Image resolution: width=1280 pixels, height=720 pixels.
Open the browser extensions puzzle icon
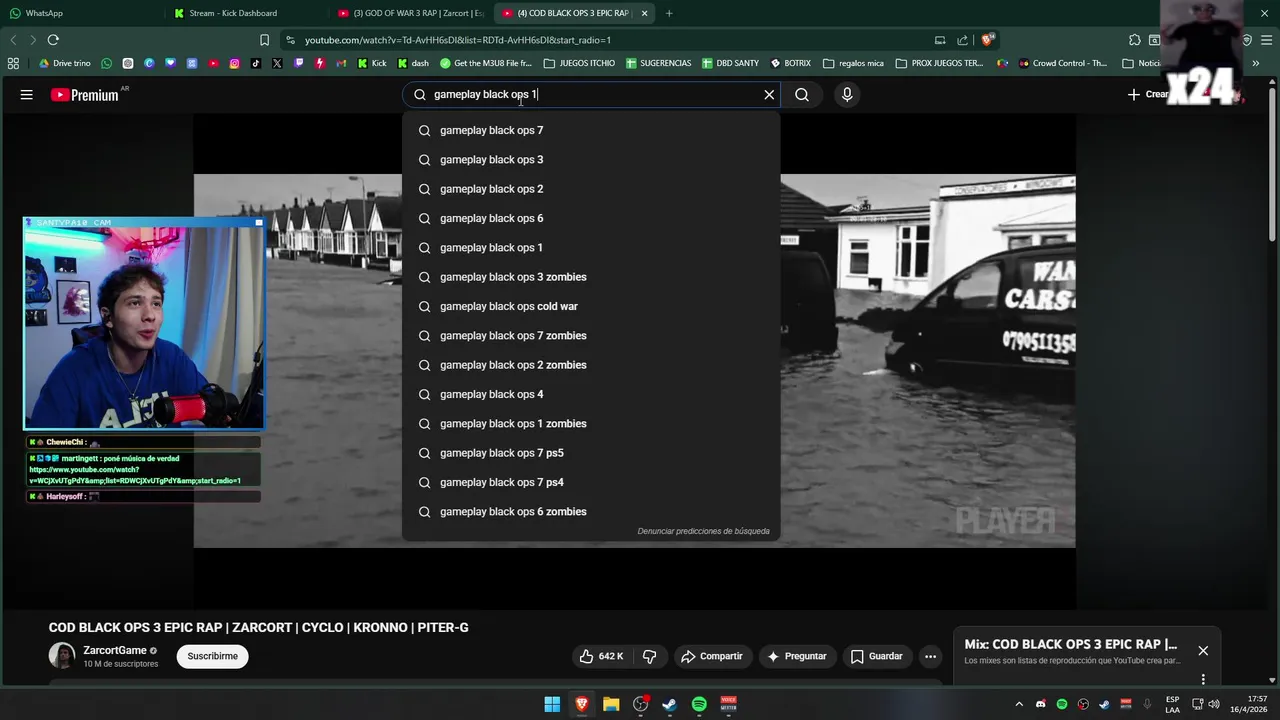click(1134, 40)
